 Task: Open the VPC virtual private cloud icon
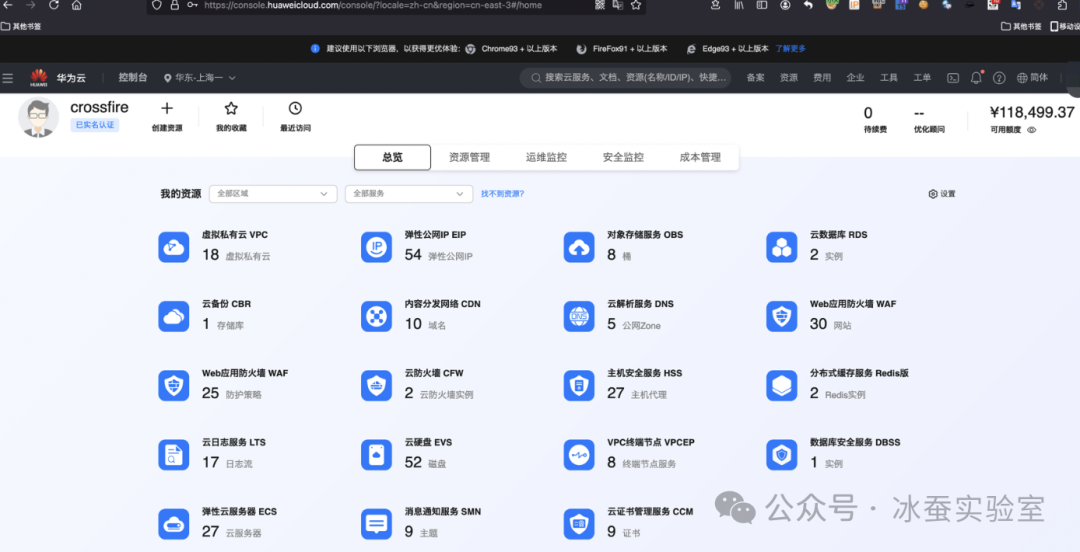coord(174,247)
